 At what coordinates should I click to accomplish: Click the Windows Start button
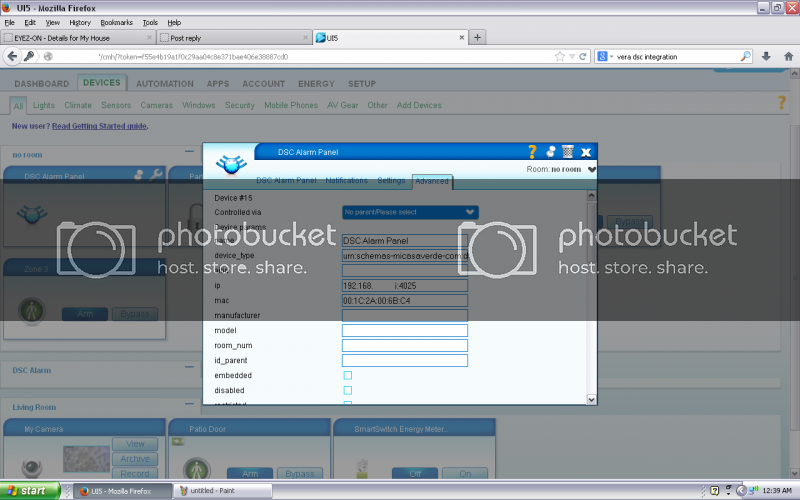coord(29,491)
